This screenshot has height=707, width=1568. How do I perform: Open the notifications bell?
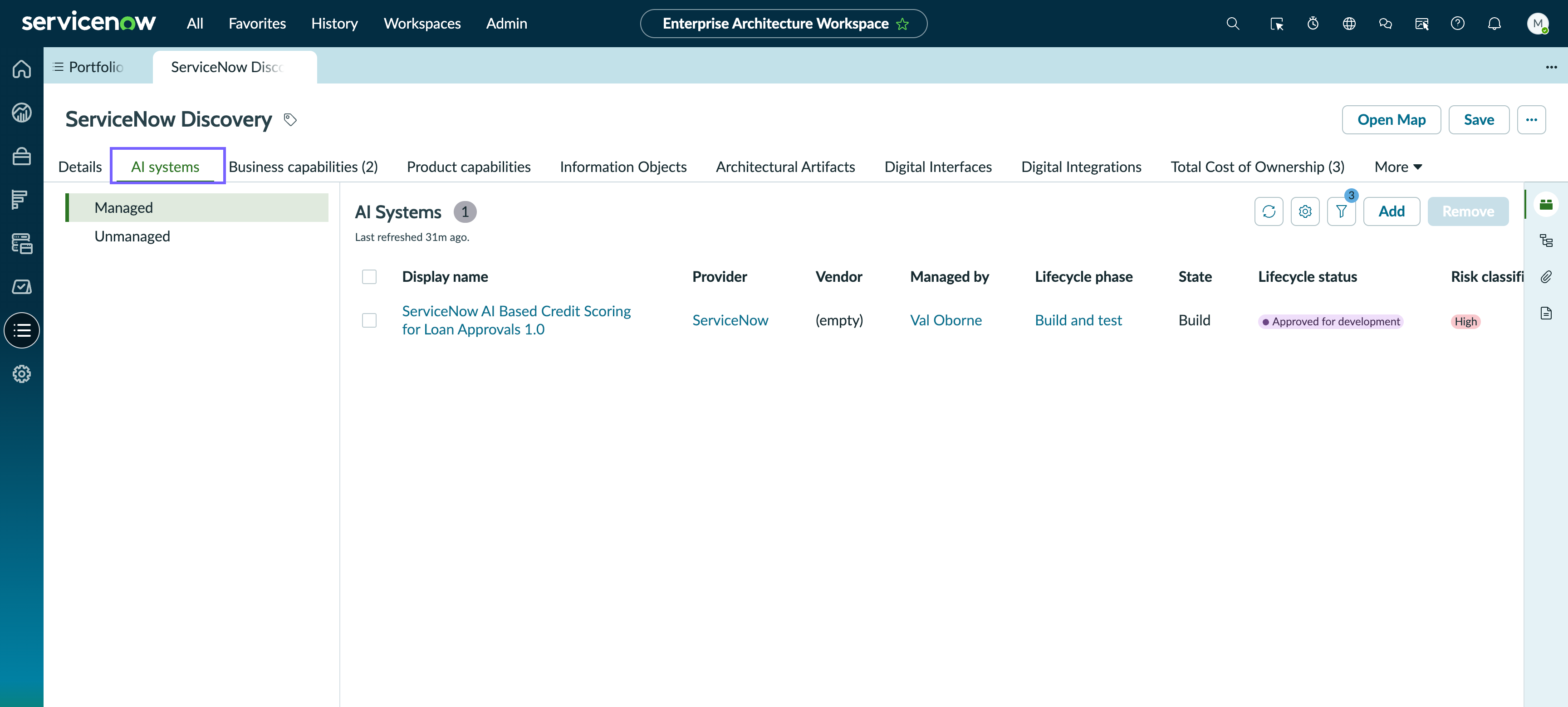click(1494, 24)
